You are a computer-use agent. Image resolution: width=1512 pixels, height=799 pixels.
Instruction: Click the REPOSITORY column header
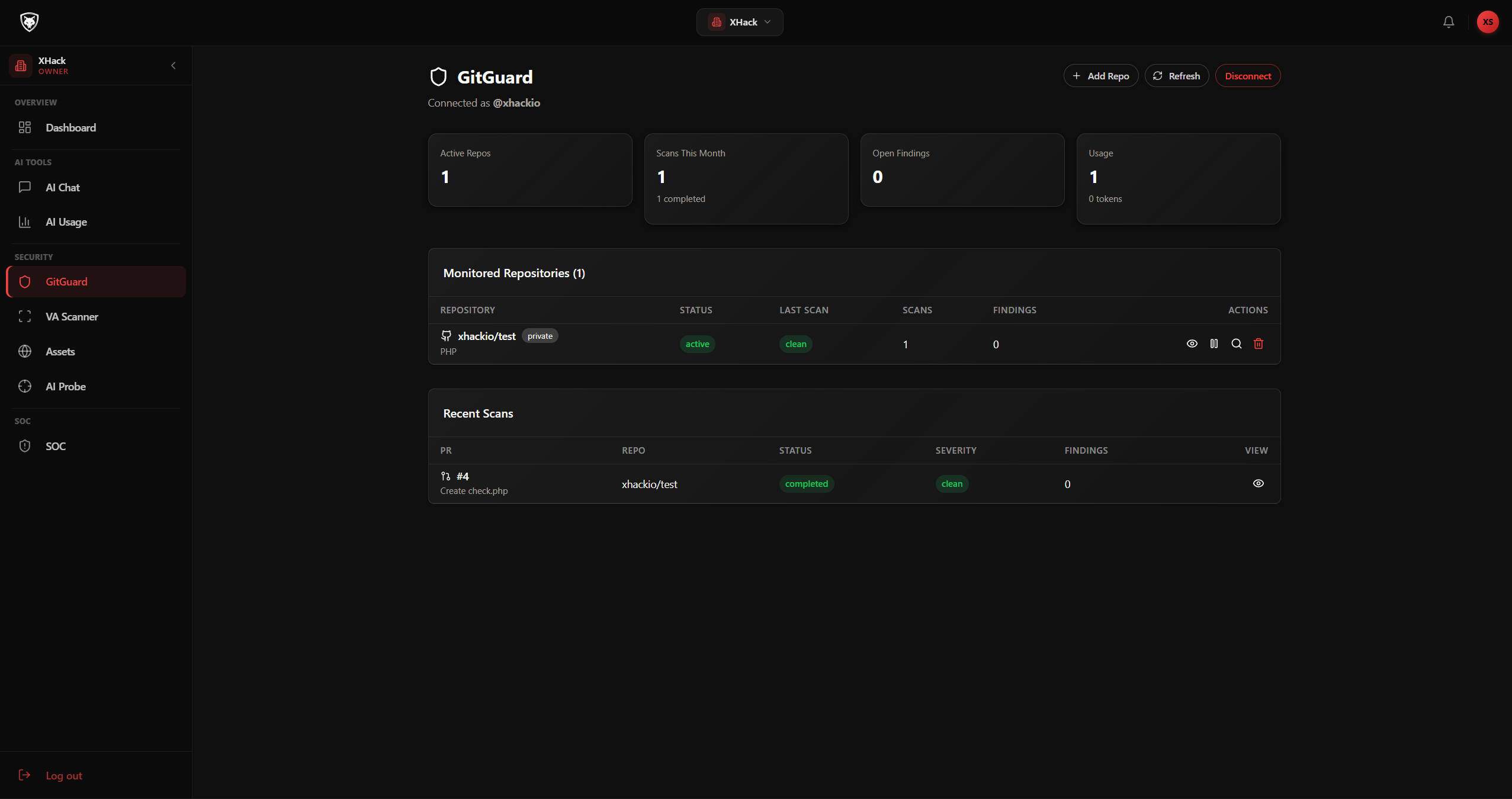(x=467, y=310)
